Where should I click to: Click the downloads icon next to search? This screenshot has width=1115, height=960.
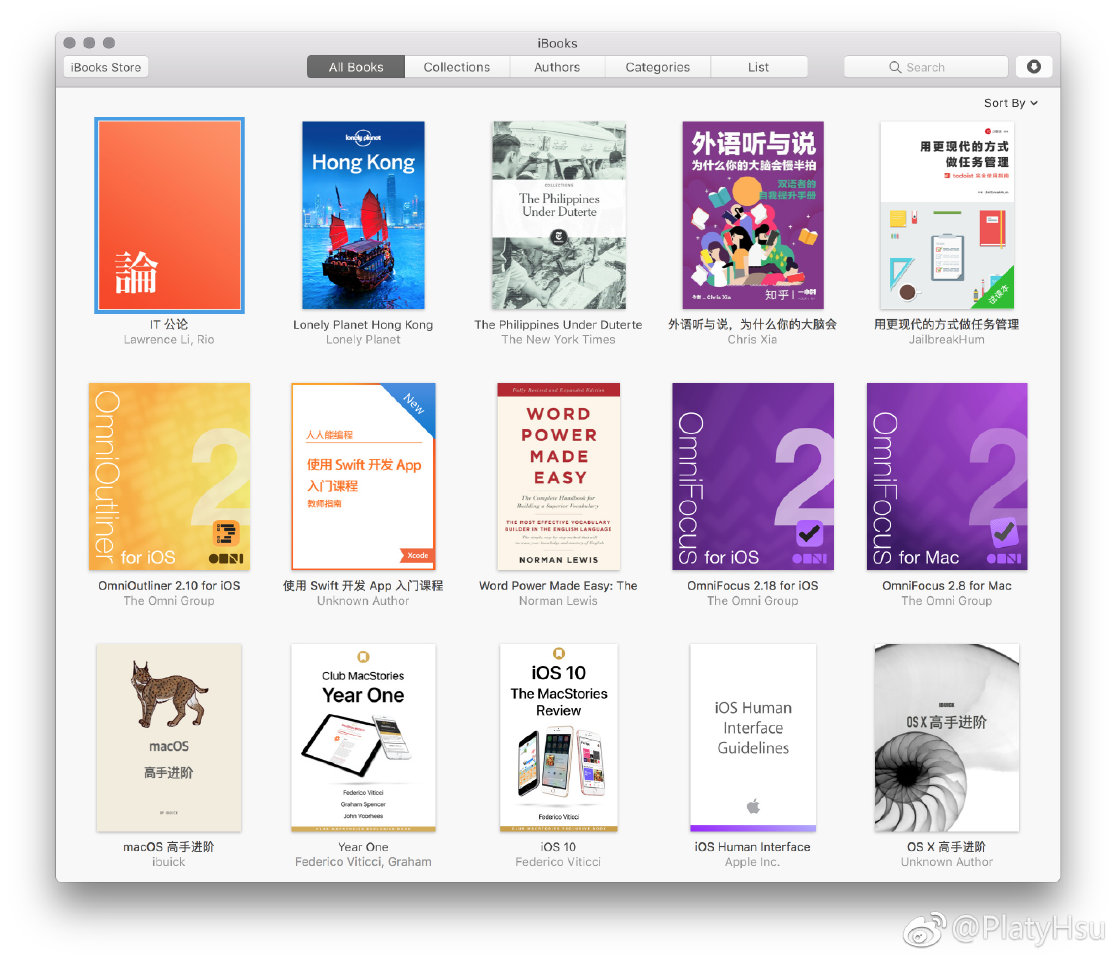(x=1033, y=67)
